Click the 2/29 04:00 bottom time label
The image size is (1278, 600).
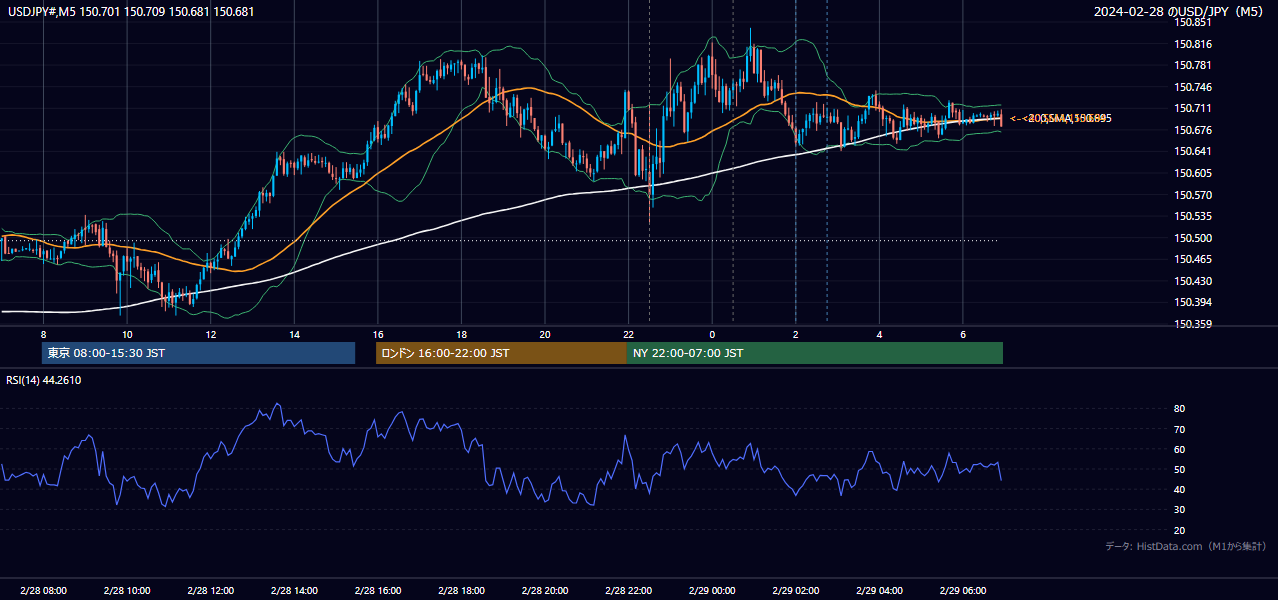(x=879, y=591)
